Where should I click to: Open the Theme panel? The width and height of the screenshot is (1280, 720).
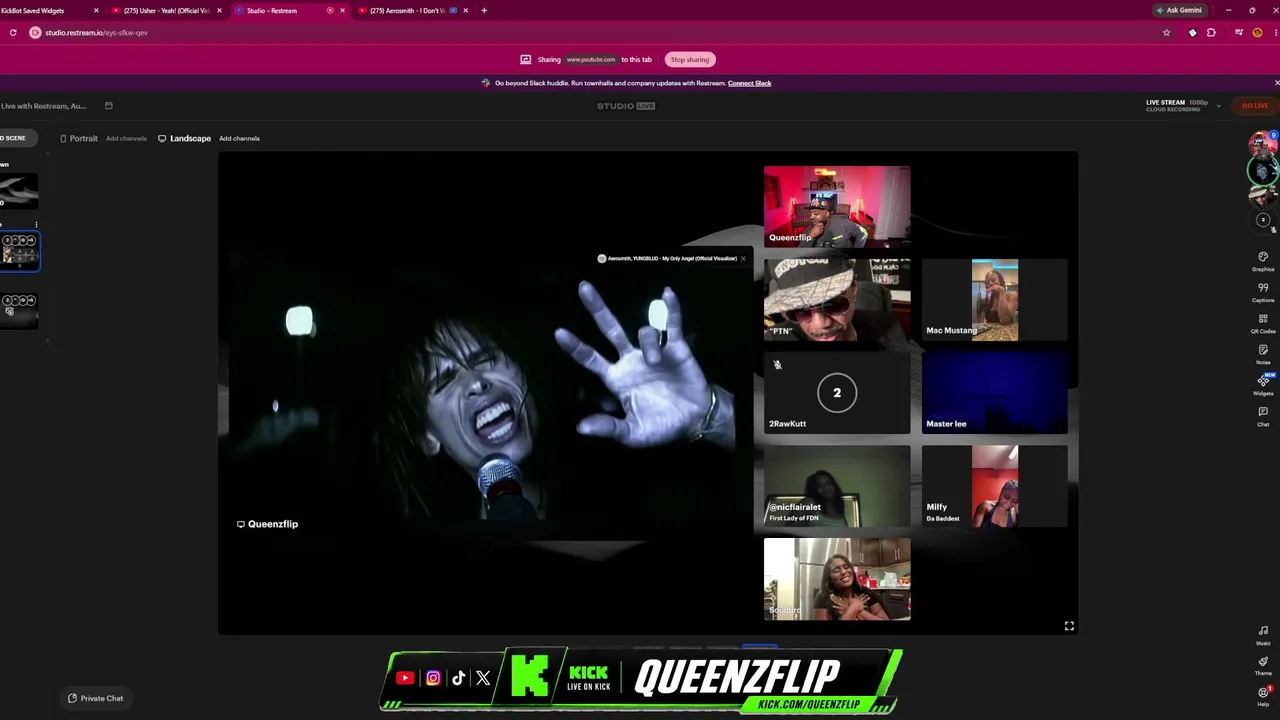[x=1263, y=665]
